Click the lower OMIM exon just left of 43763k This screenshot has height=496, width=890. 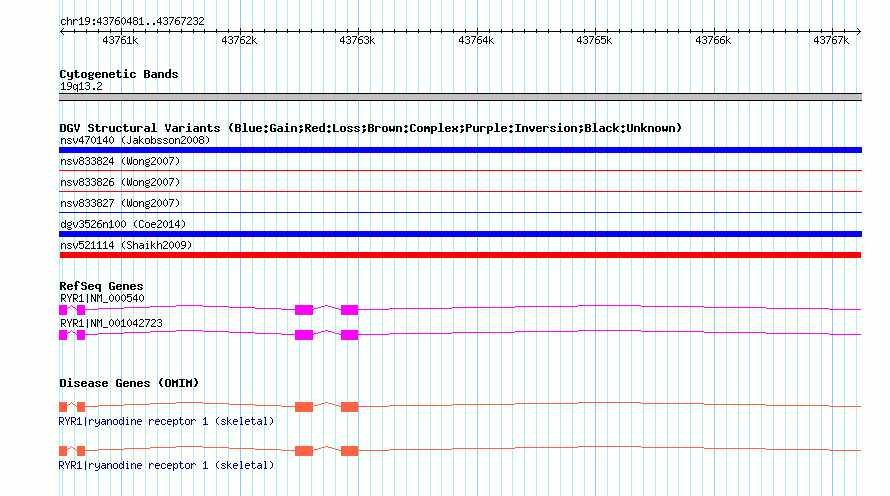point(350,451)
